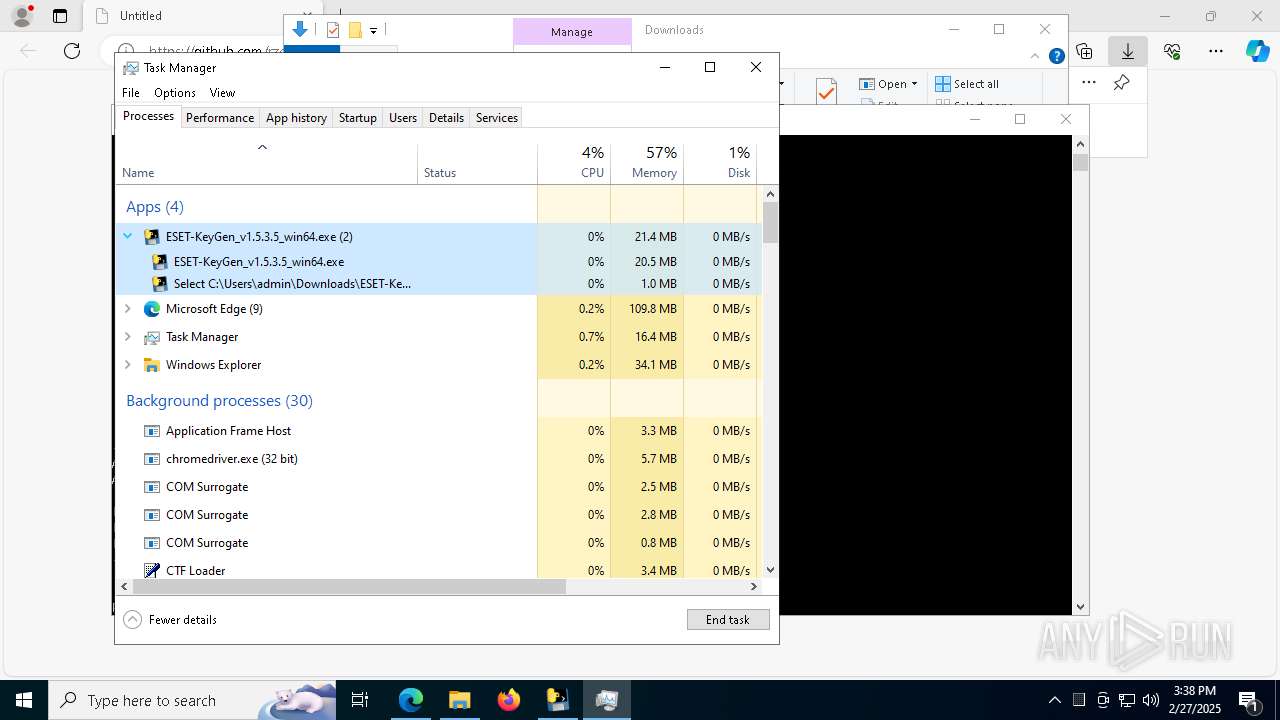Open the Customize Quick Access Toolbar dropdown

point(373,31)
